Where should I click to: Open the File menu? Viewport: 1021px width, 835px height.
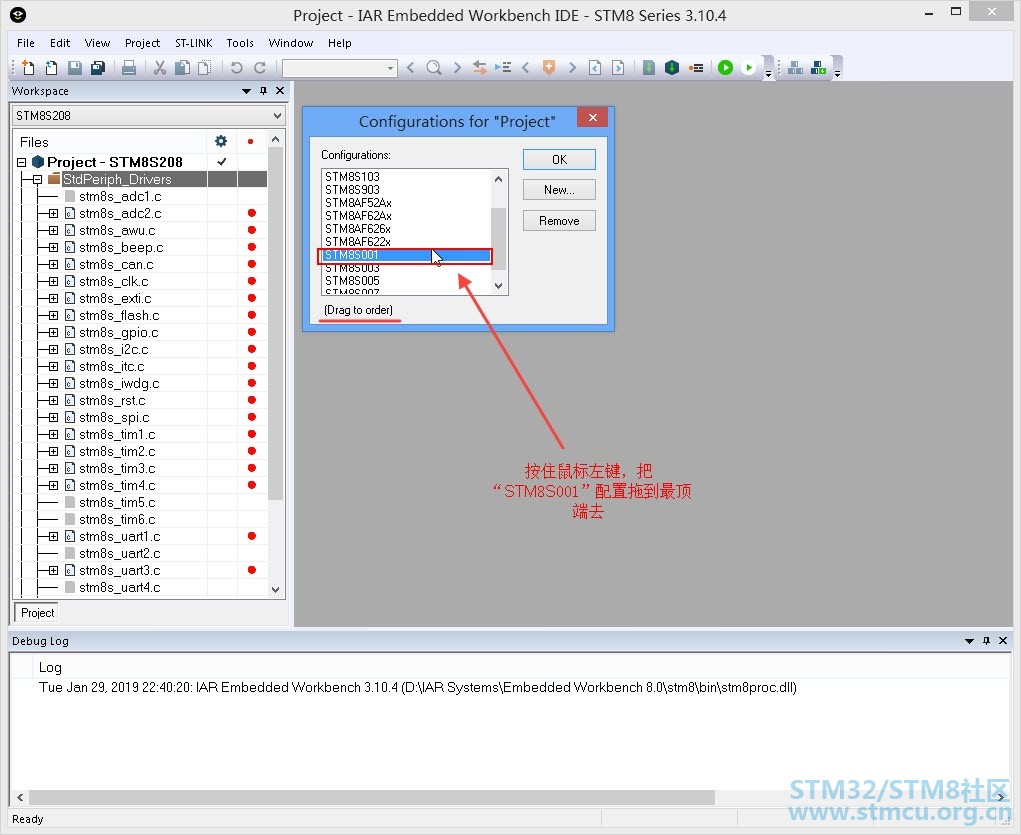pyautogui.click(x=26, y=43)
